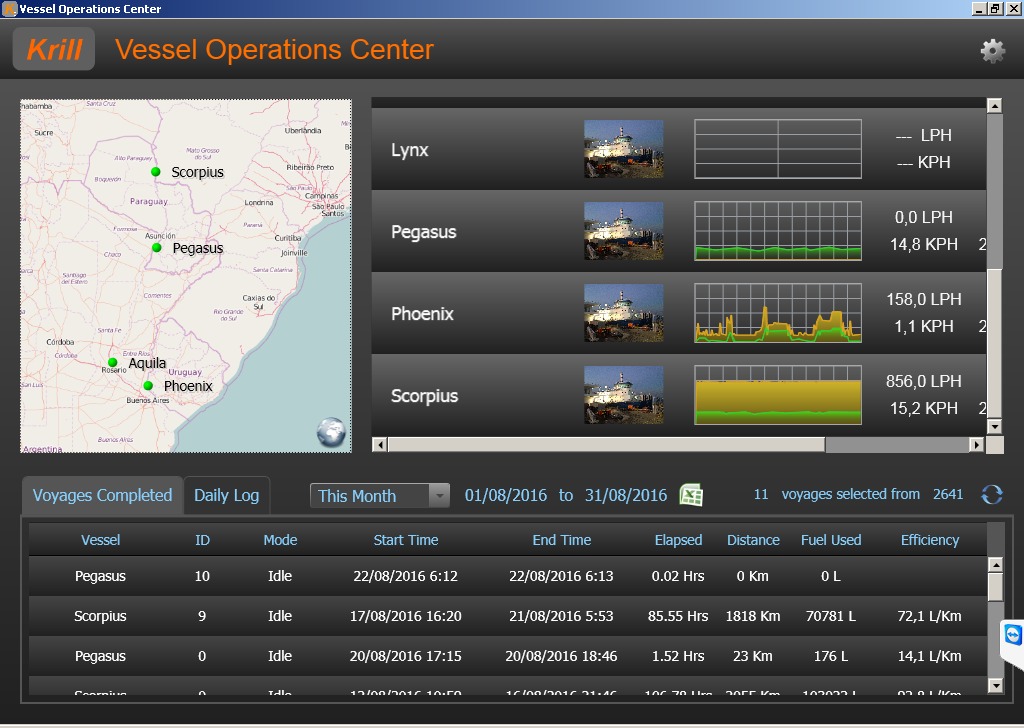Select the Aquila green map marker
The width and height of the screenshot is (1024, 728).
coord(113,363)
